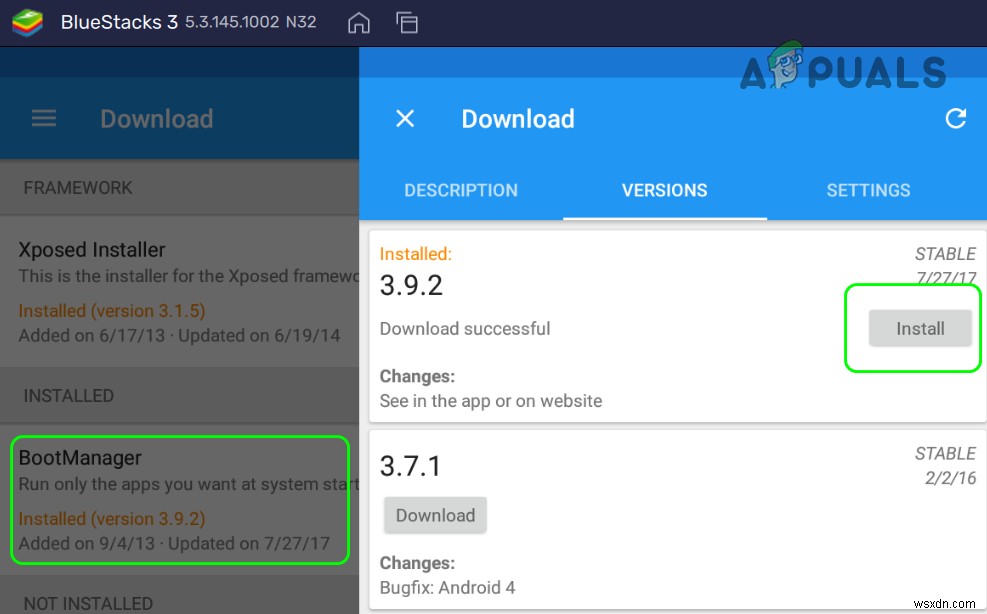This screenshot has height=614, width=987.
Task: Refresh the Download page
Action: [956, 118]
